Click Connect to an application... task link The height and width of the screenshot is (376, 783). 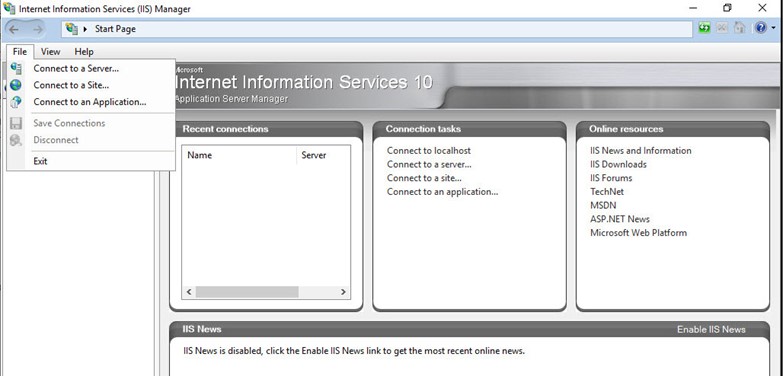point(442,192)
